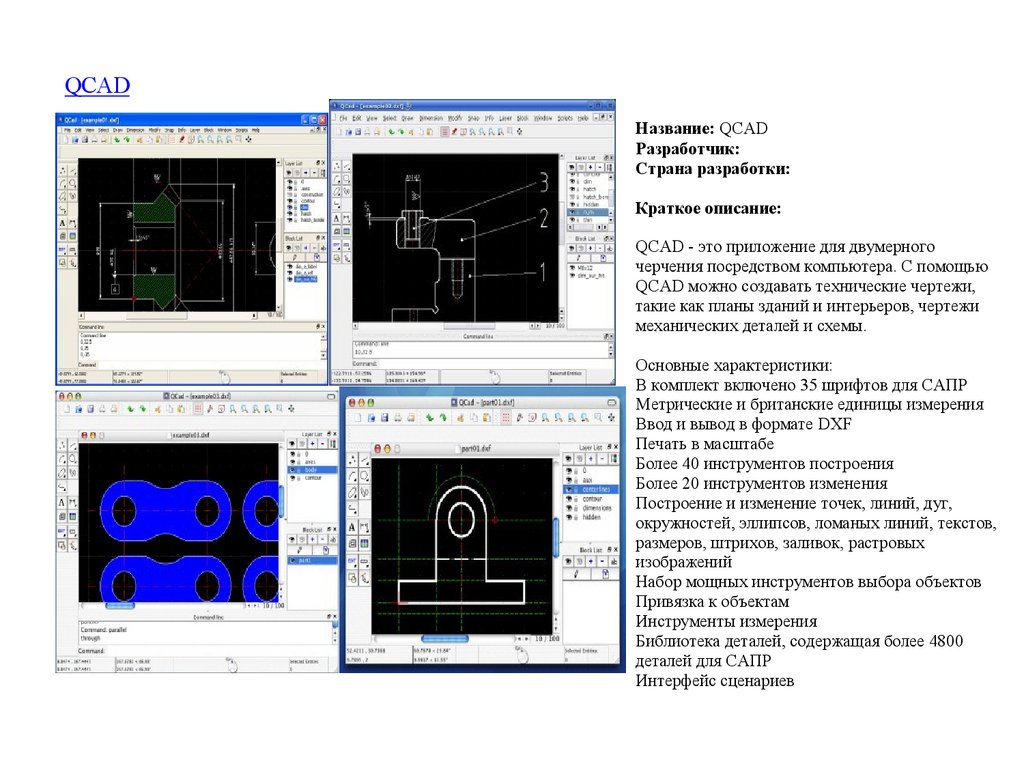1024x768 pixels.
Task: Click Redo green arrow in part01.dxf window
Action: [443, 417]
